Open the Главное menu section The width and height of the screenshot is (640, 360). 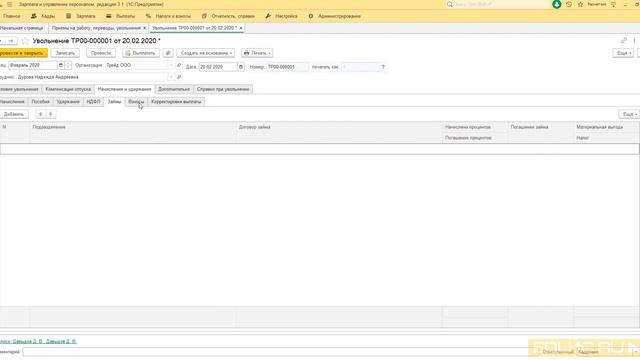(11, 16)
